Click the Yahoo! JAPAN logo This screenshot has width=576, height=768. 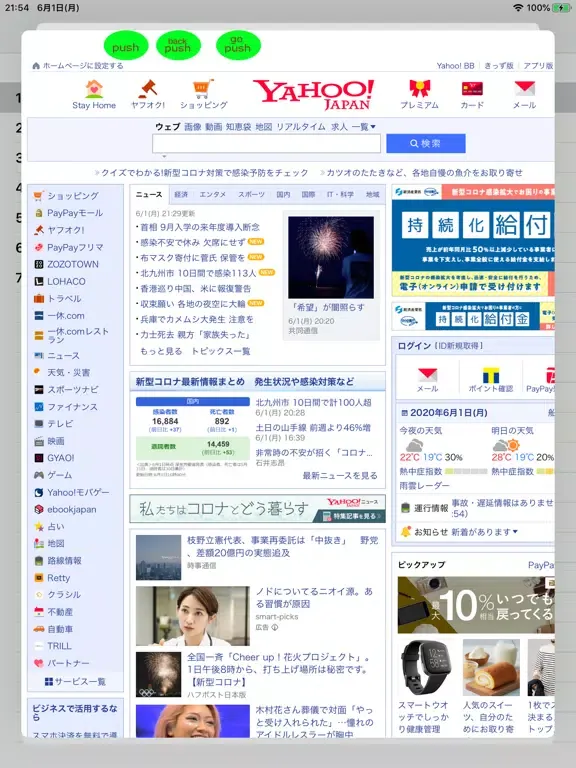[313, 95]
